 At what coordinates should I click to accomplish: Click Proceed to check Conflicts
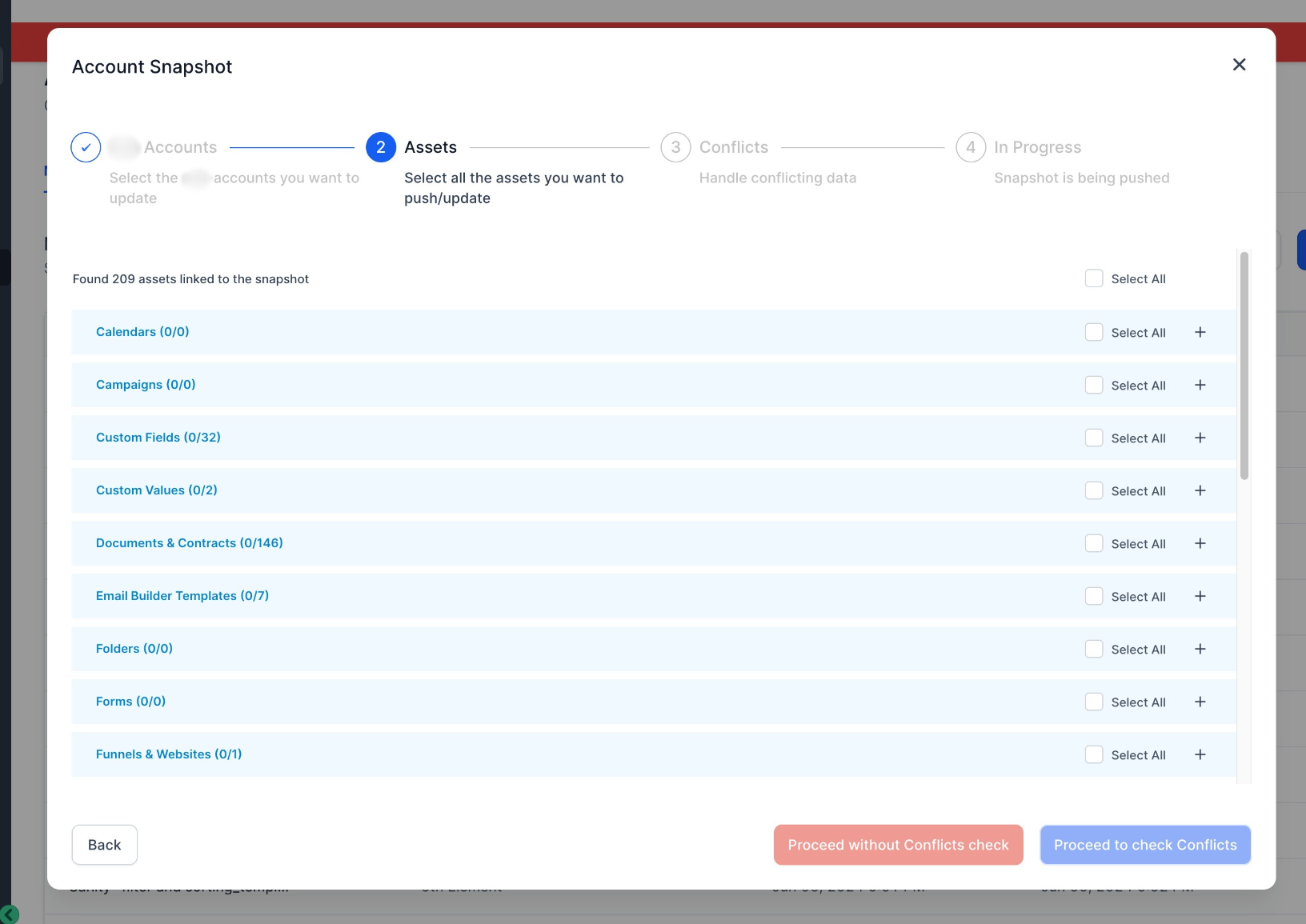(1145, 845)
